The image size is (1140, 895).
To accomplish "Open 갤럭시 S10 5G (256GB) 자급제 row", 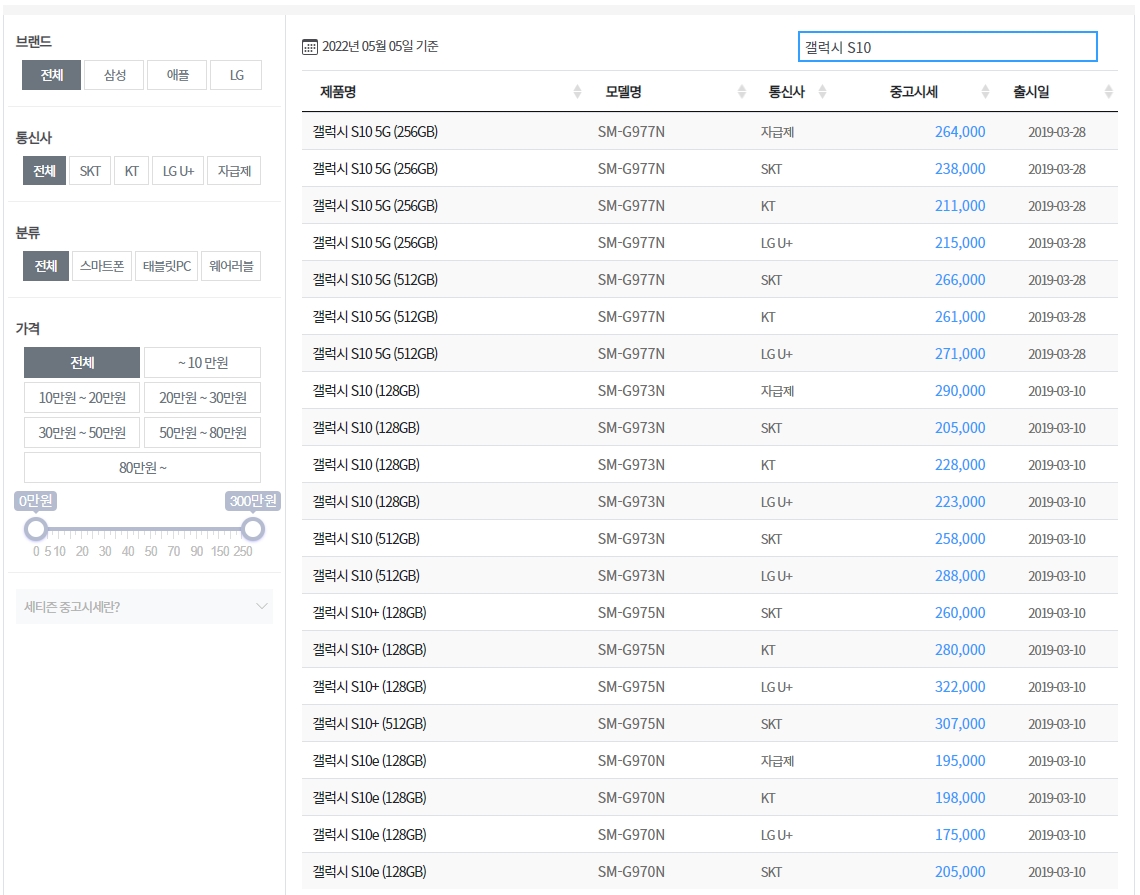I will (x=710, y=132).
